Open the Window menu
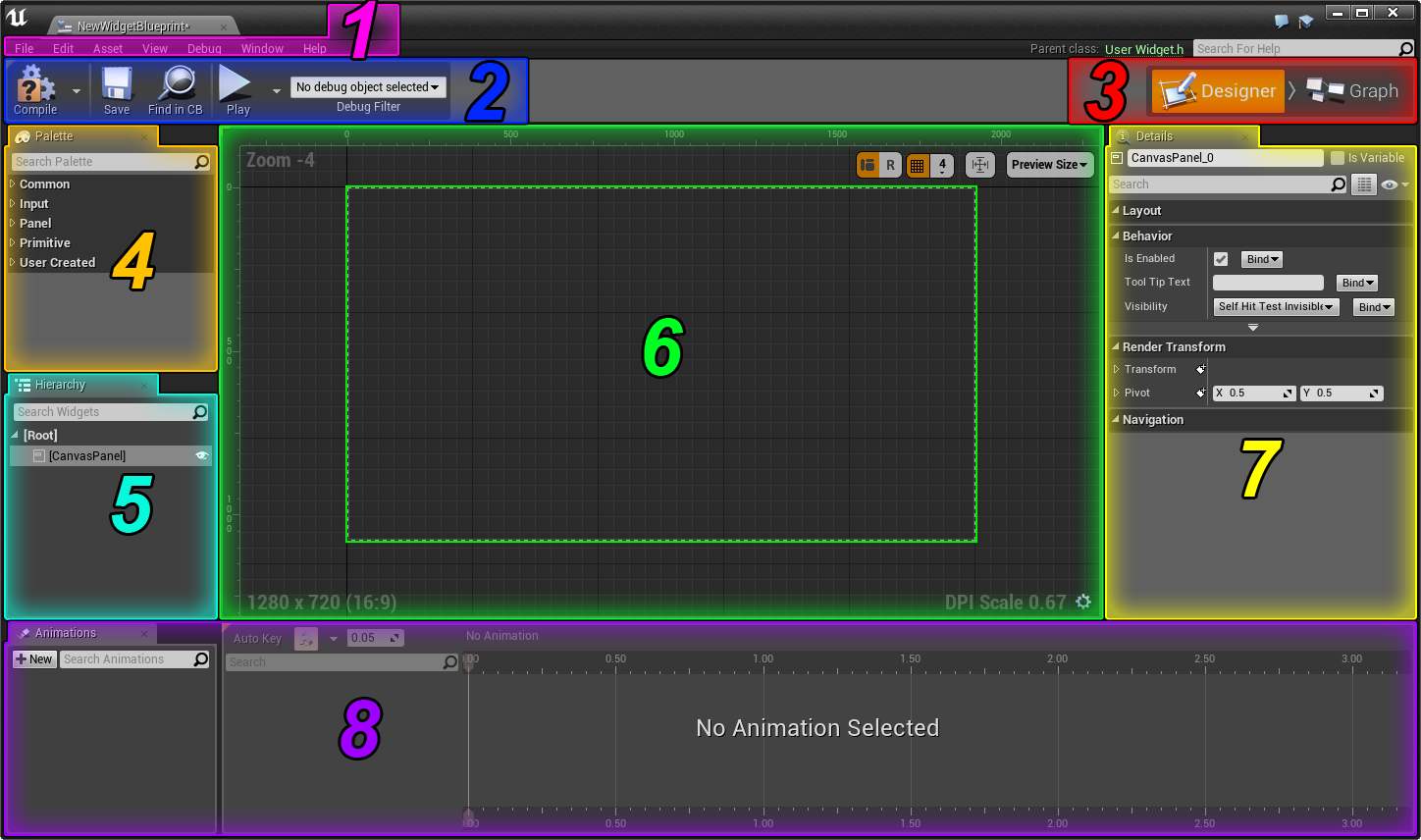Screen dimensions: 1421x840 coord(262,49)
